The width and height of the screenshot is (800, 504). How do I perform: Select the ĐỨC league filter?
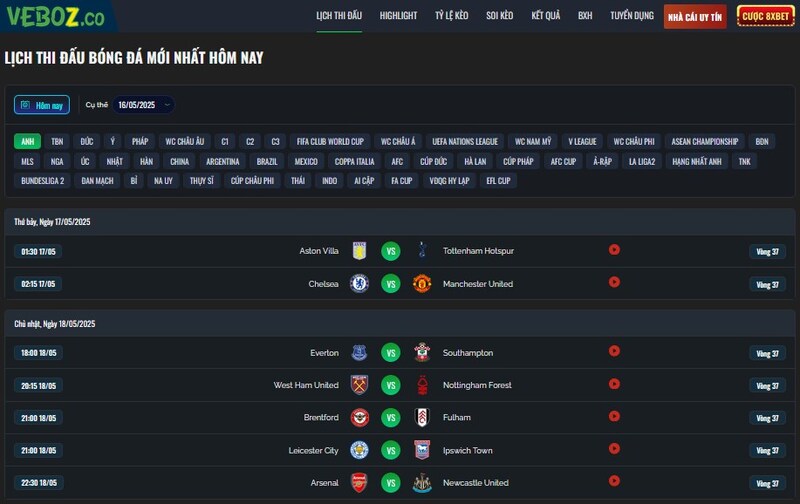(87, 141)
